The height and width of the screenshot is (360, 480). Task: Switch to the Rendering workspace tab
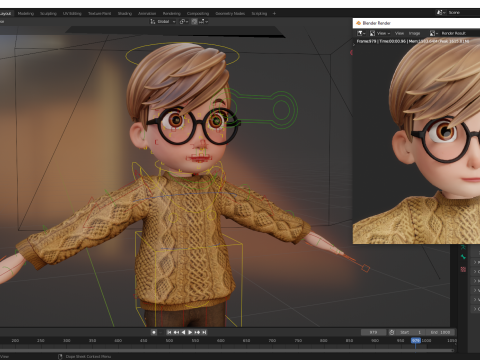[x=172, y=13]
